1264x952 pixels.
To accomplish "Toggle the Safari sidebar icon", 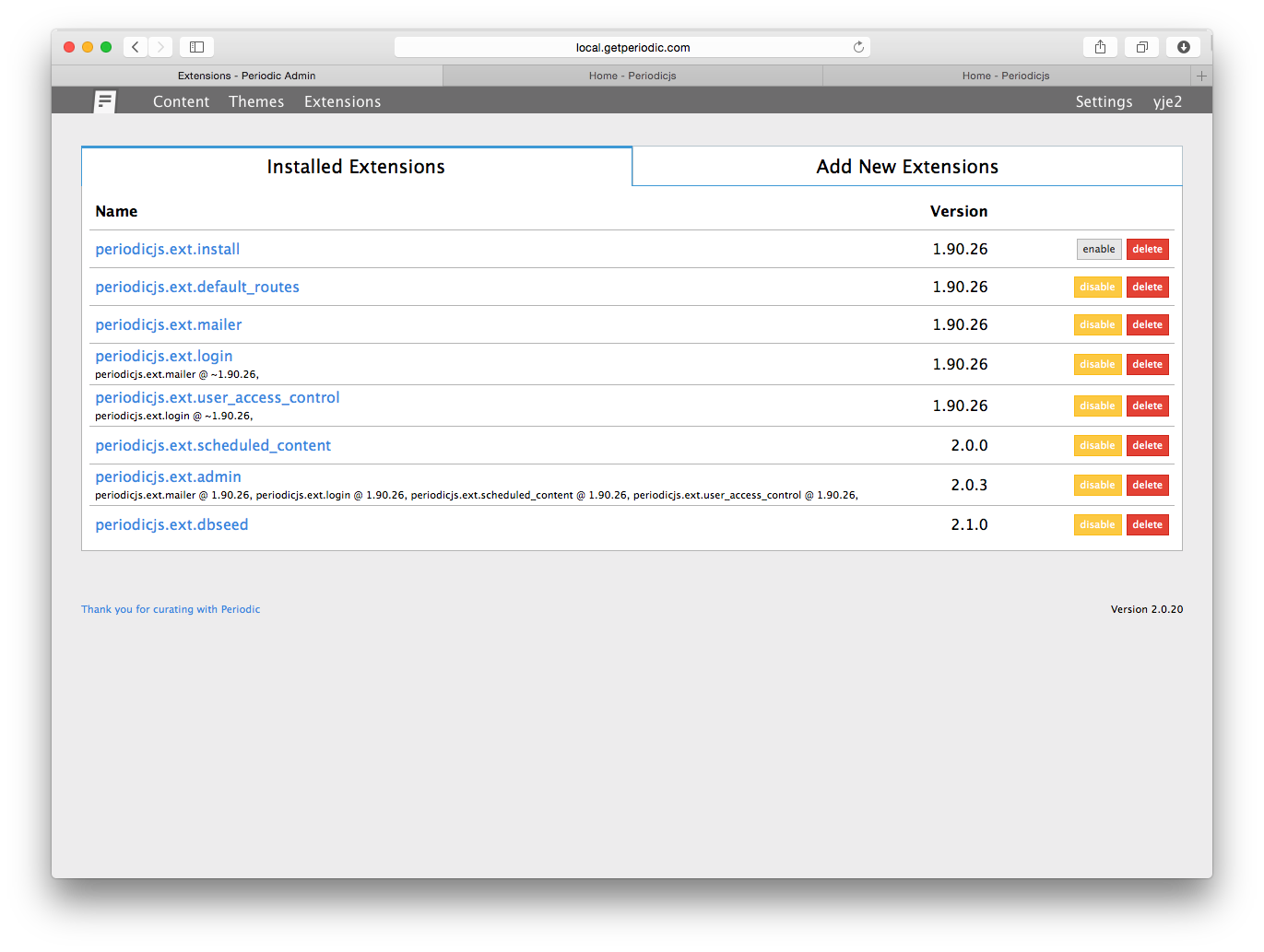I will tap(196, 47).
